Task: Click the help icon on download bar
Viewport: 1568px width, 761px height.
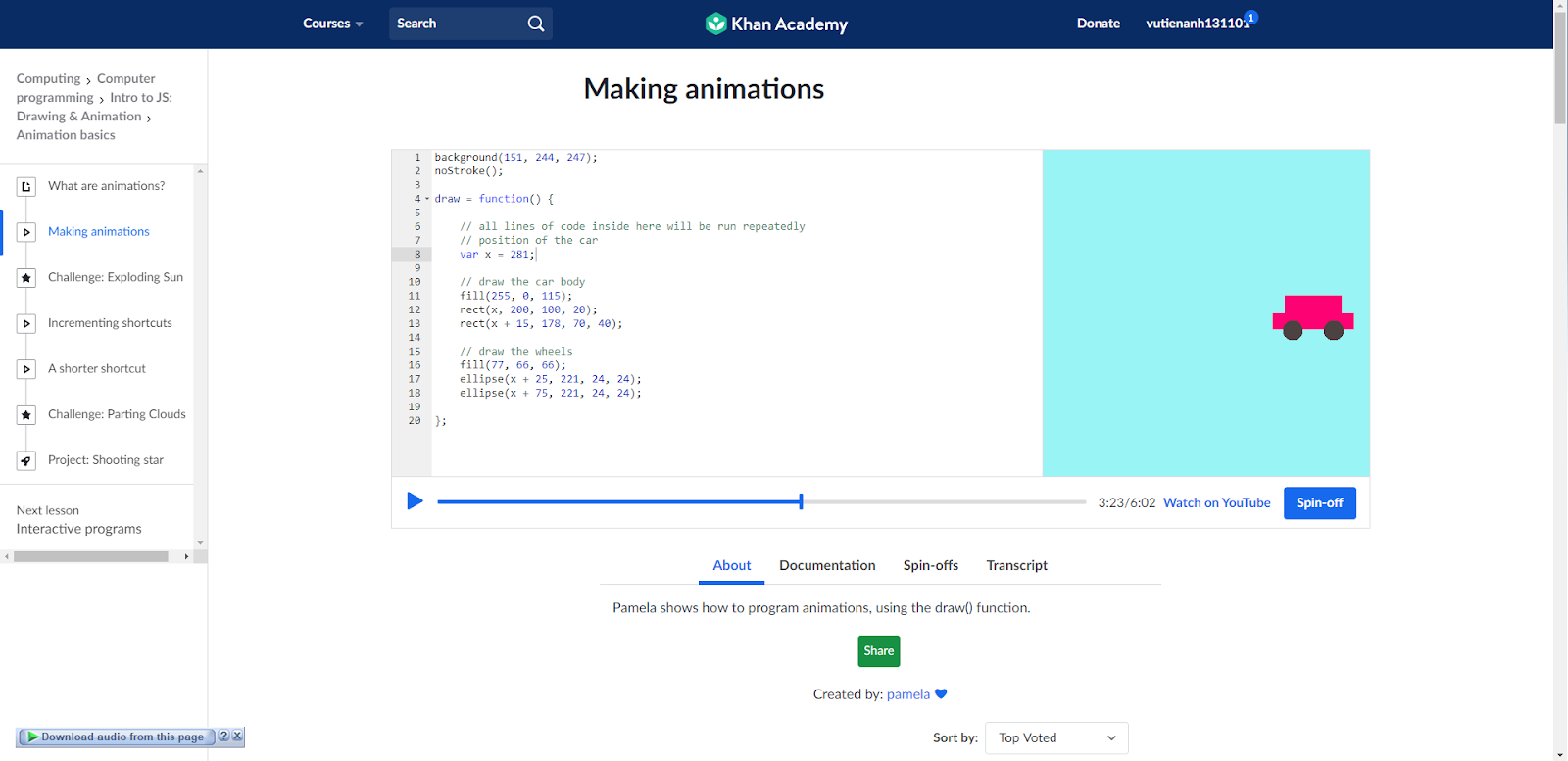Action: pos(223,736)
